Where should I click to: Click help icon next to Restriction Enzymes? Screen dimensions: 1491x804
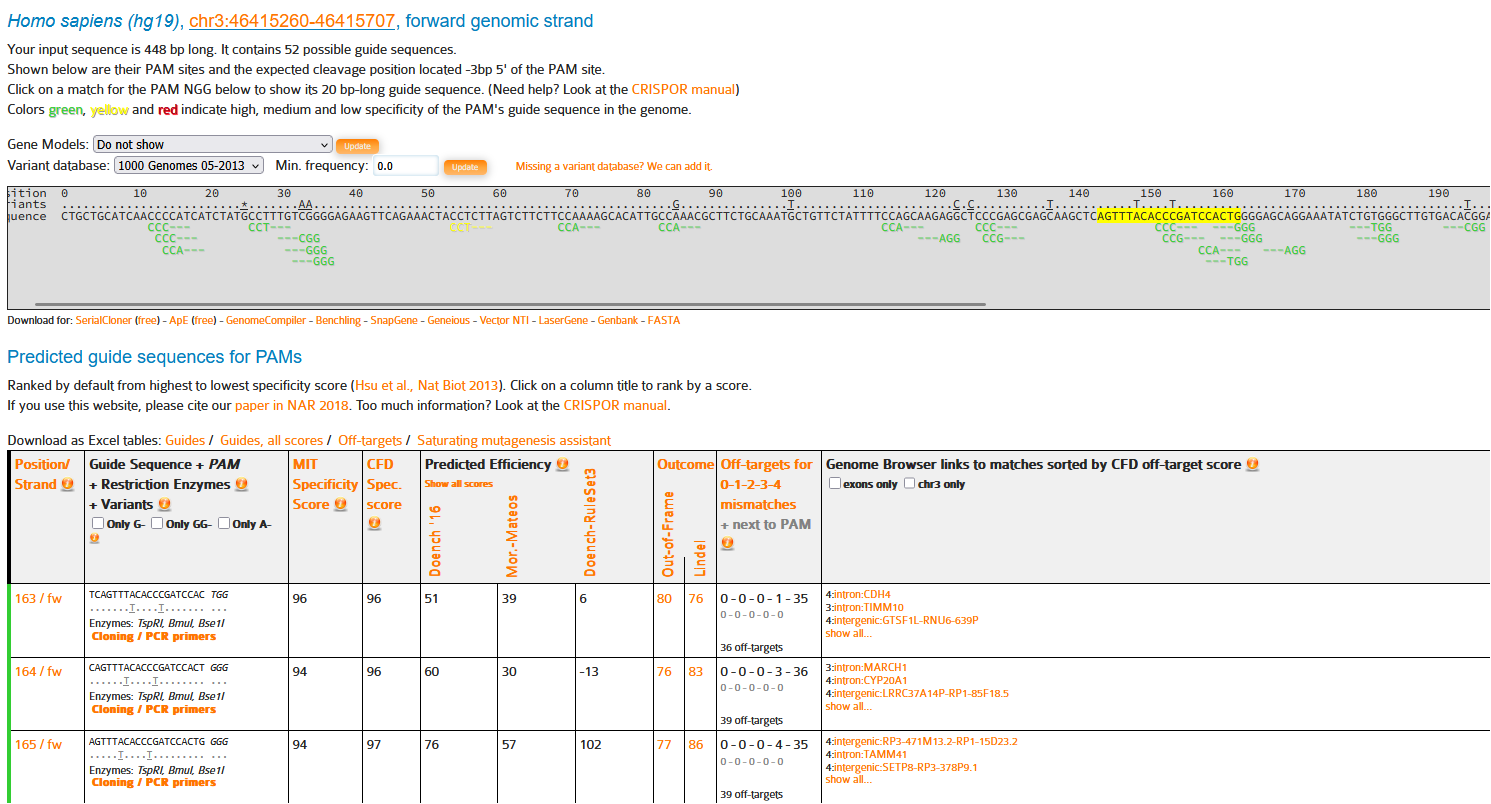241,484
